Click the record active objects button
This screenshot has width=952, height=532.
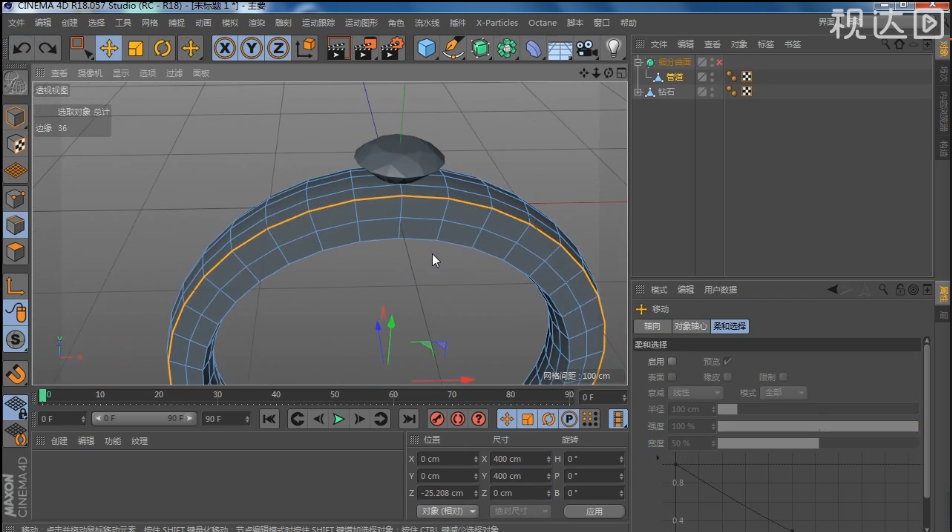pos(437,418)
